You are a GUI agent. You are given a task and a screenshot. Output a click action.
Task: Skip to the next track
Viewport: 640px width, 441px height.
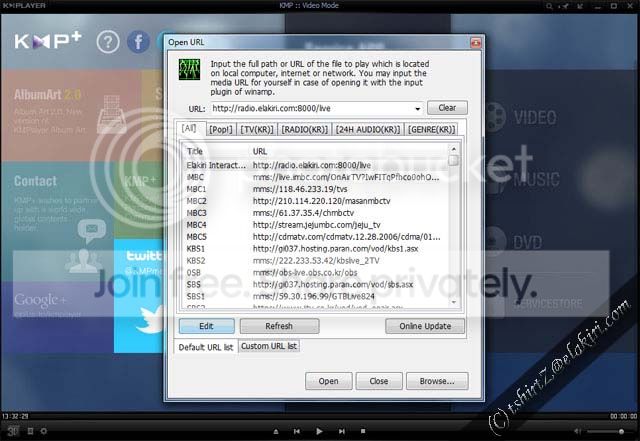coord(342,431)
